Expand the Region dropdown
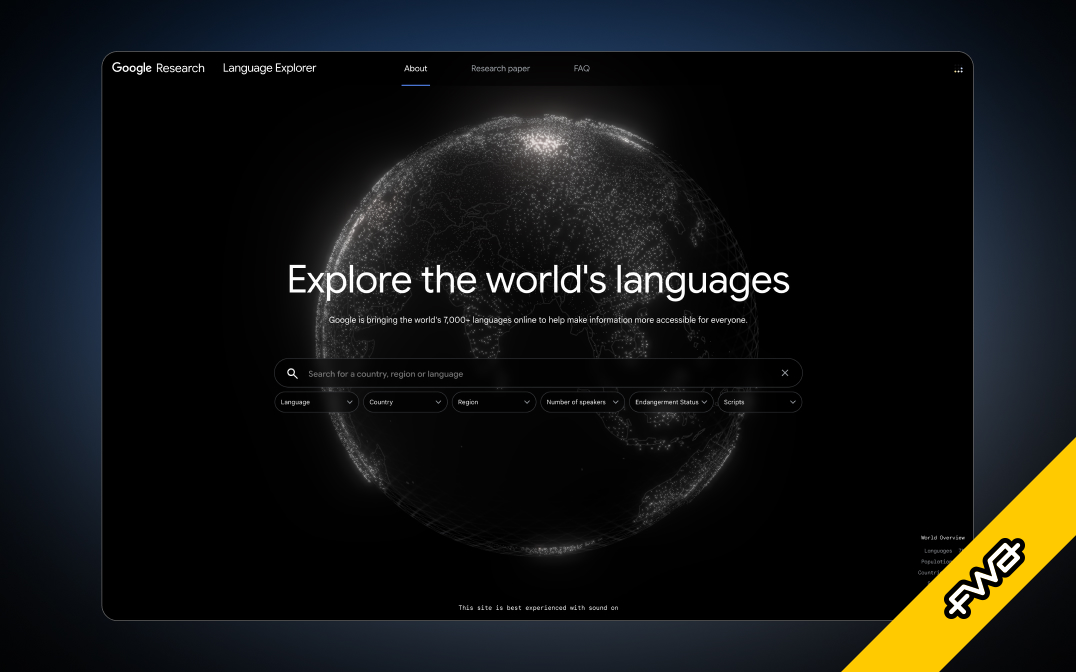 click(x=494, y=402)
